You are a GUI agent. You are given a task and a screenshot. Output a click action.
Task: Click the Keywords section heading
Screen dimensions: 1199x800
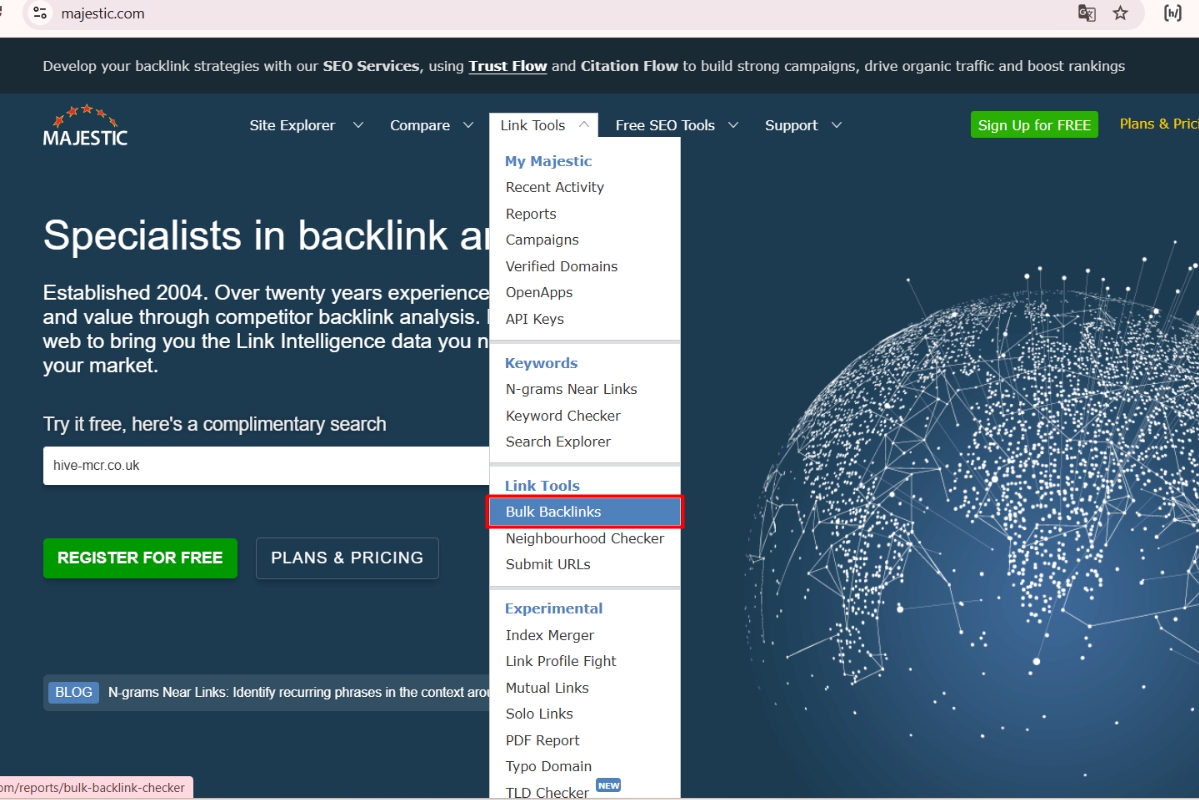(541, 363)
